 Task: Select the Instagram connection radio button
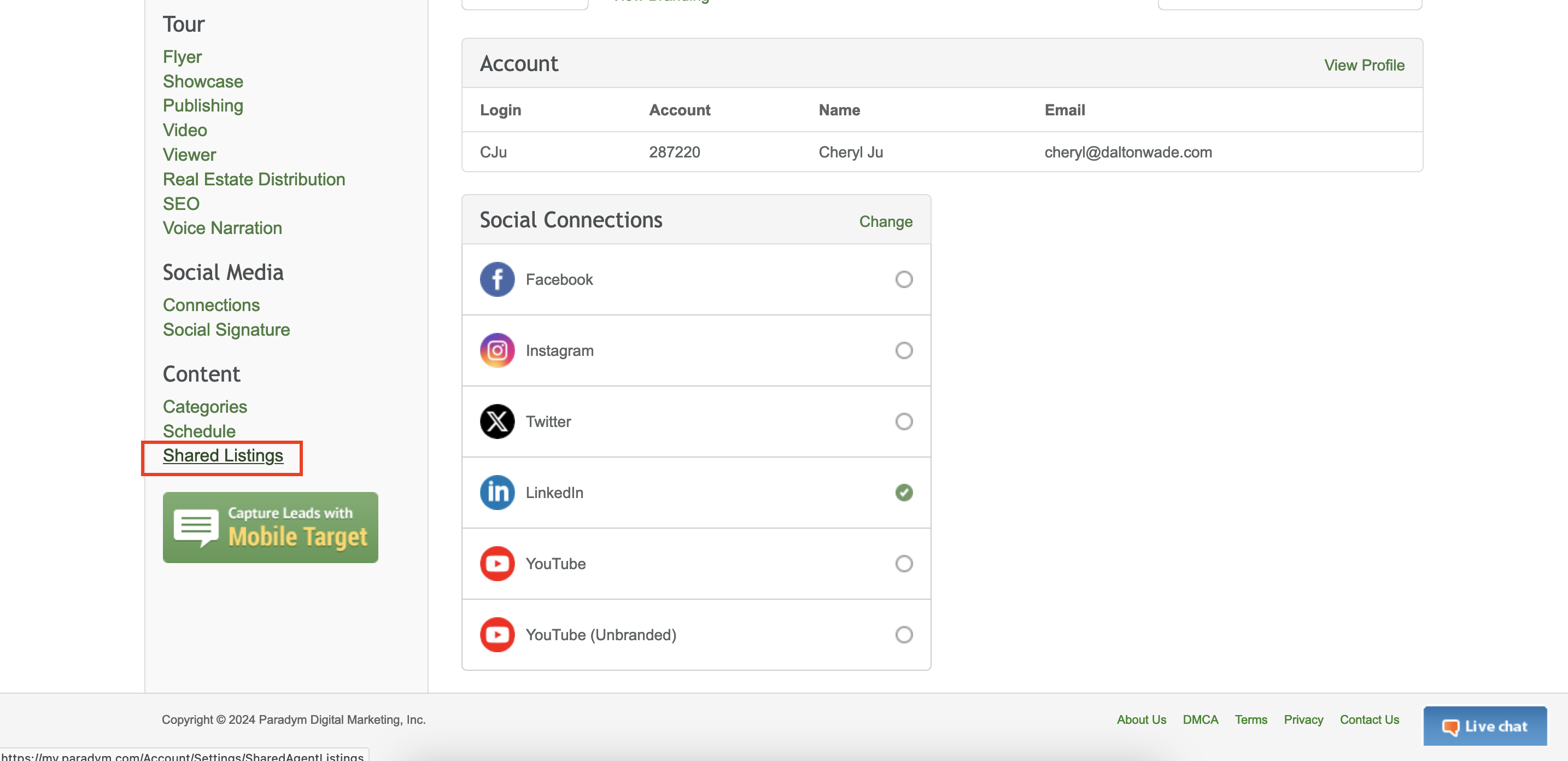pyautogui.click(x=903, y=350)
